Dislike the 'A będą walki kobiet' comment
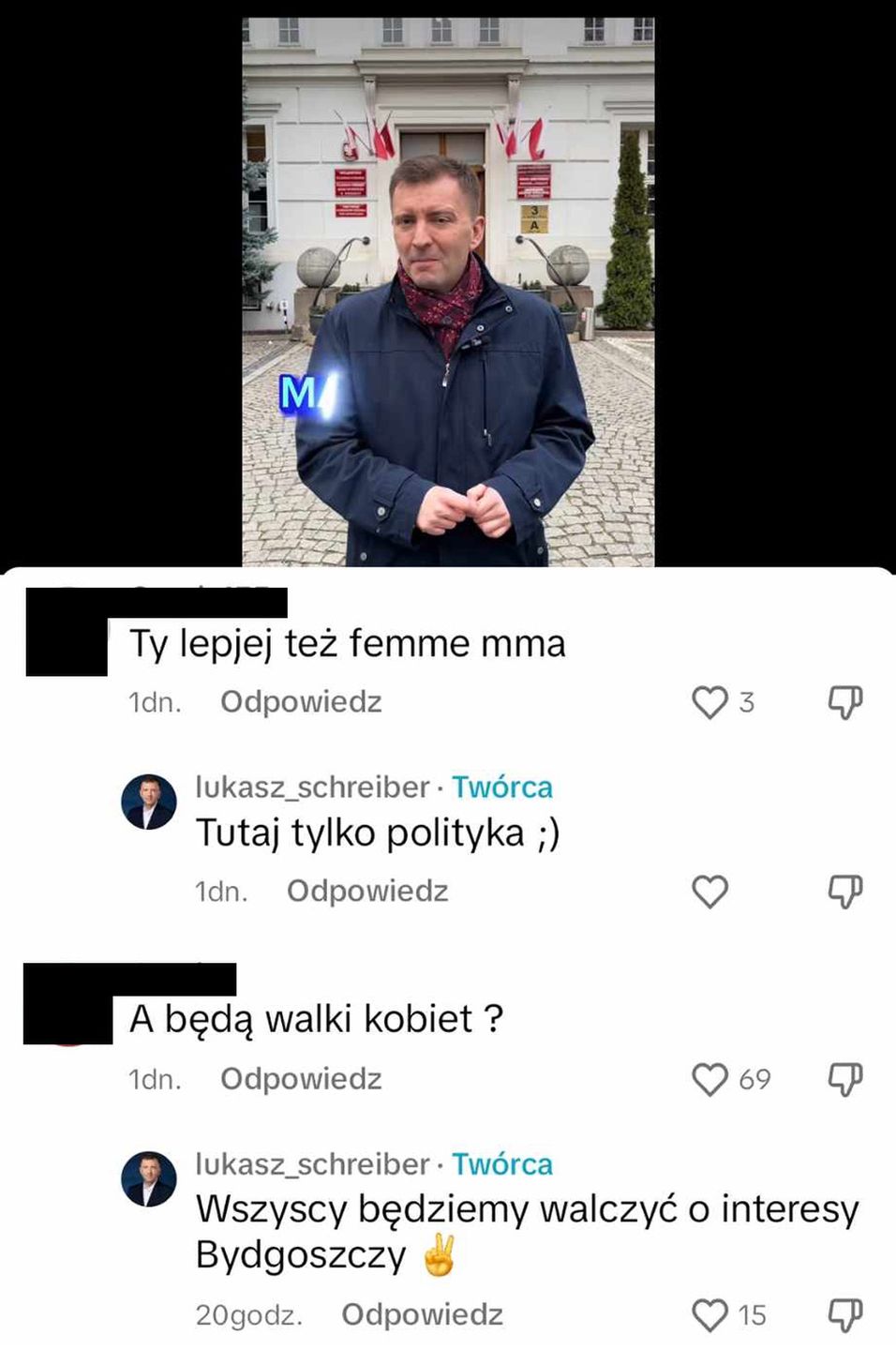 [x=845, y=1080]
